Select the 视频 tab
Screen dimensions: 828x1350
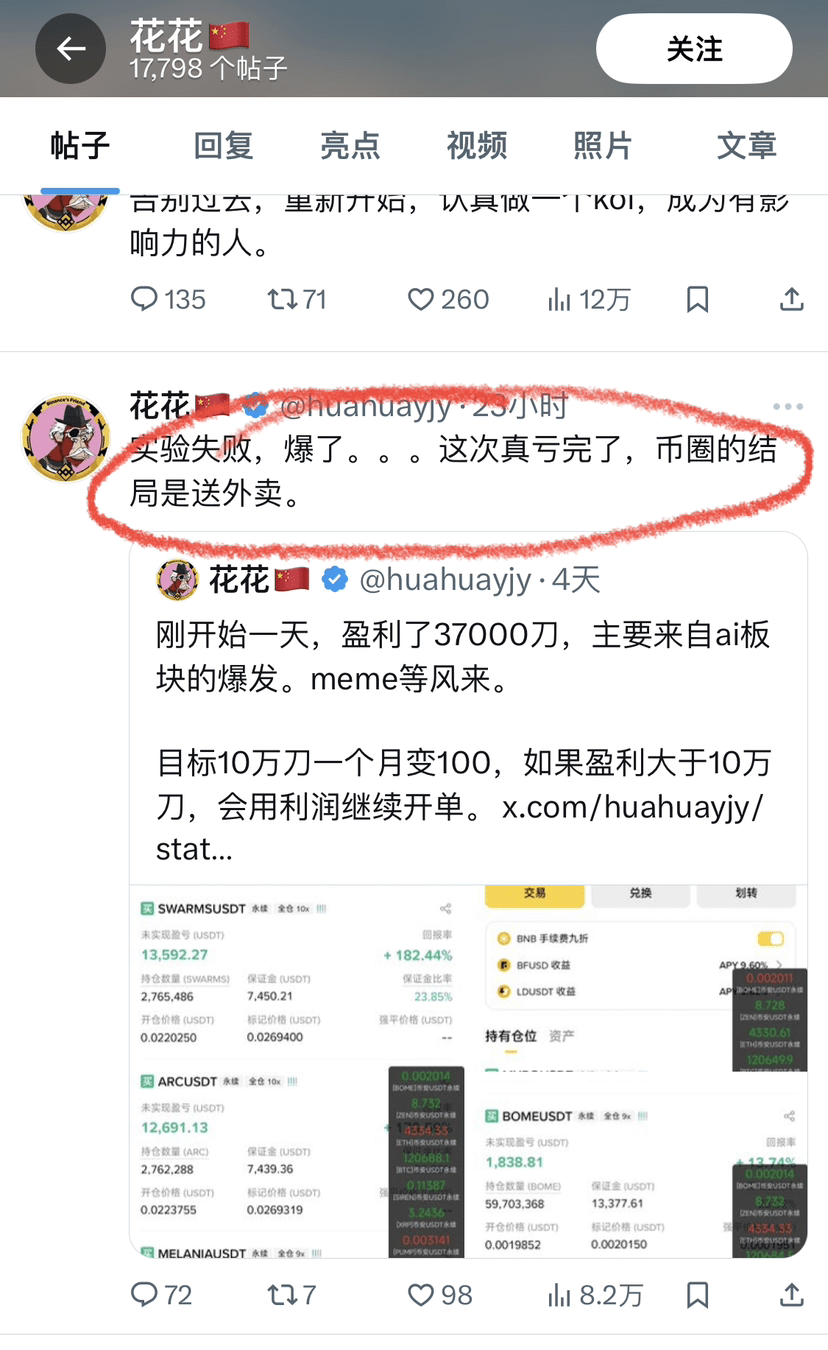(477, 145)
